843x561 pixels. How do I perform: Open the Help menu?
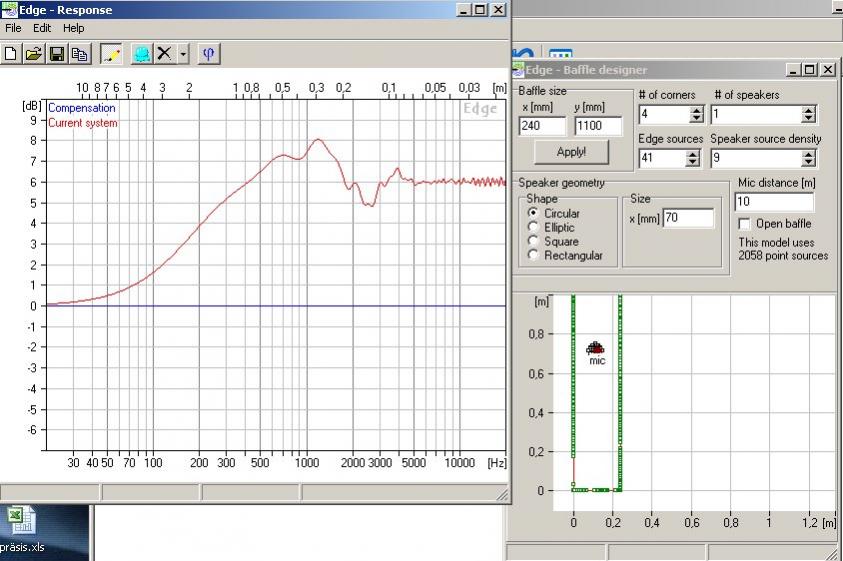[74, 28]
